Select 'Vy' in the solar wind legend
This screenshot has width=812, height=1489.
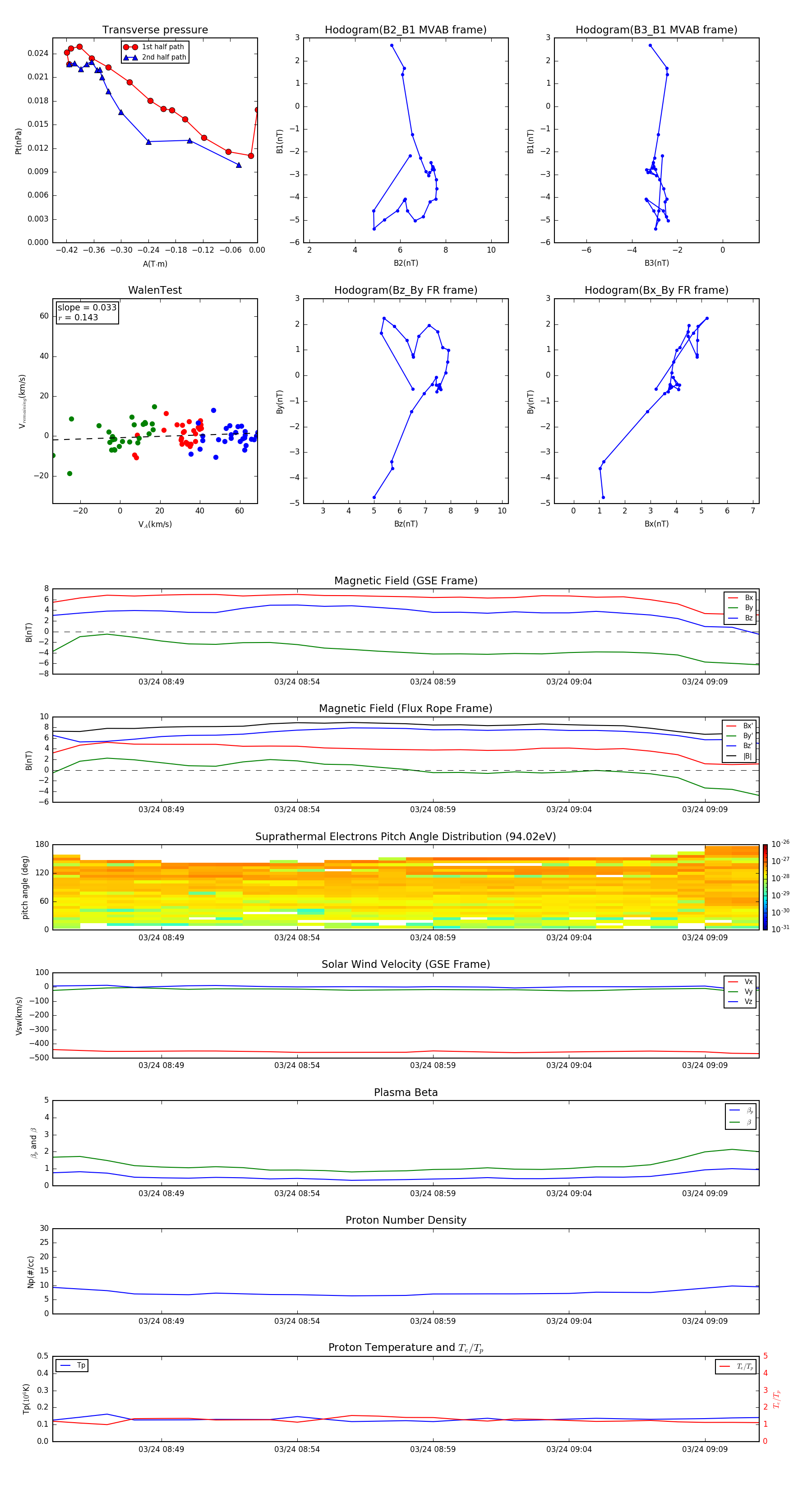pos(740,991)
